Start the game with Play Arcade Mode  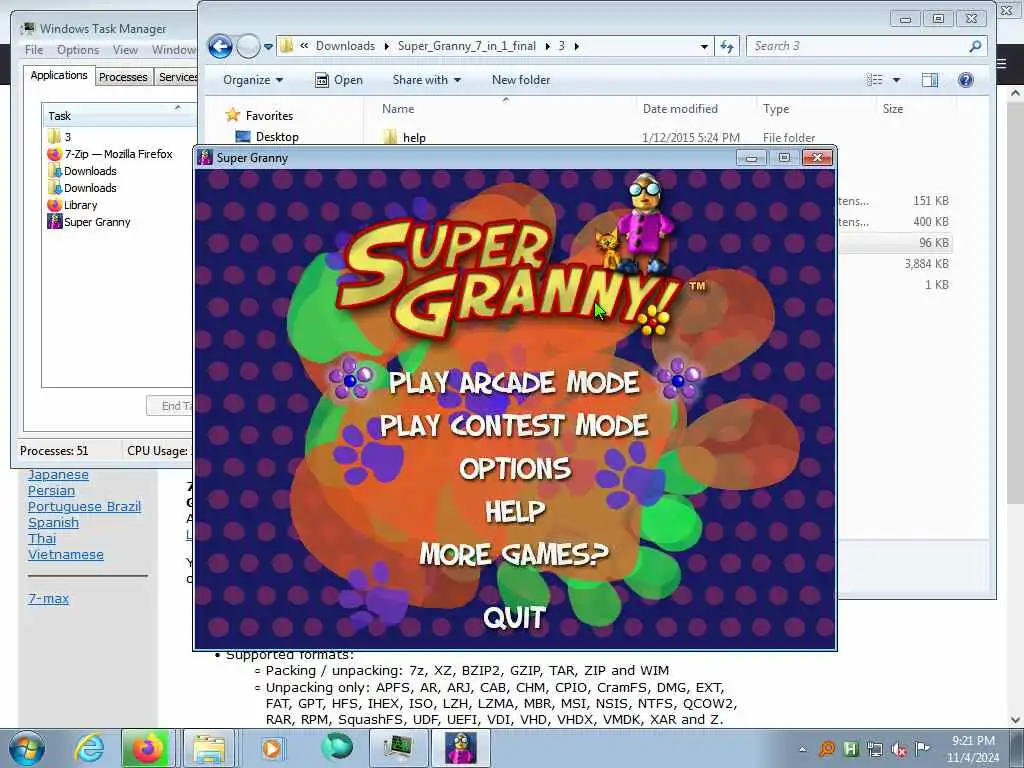click(514, 382)
